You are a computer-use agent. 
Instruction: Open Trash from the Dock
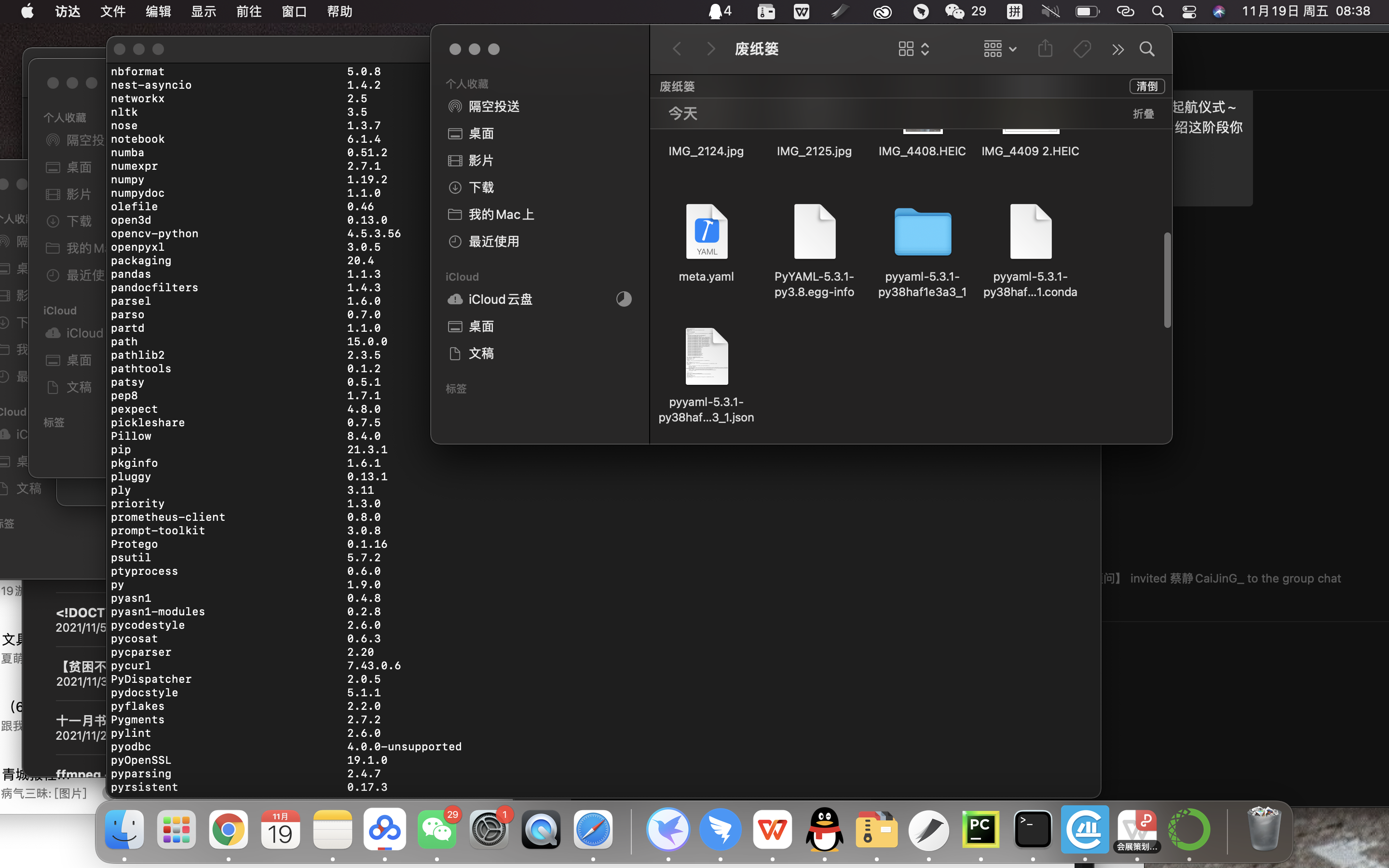1263,829
